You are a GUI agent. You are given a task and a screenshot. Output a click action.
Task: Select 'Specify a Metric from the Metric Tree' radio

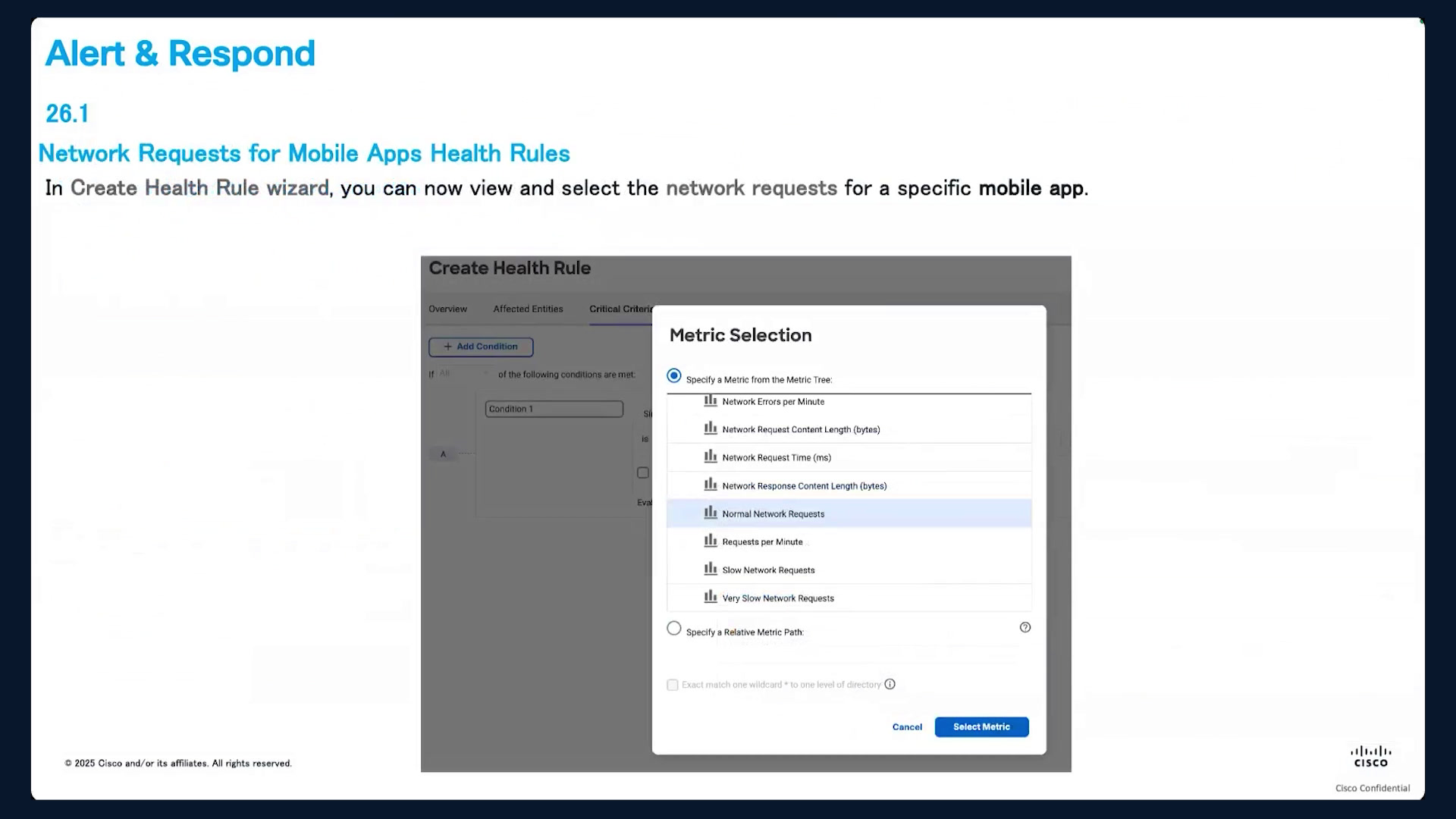(674, 375)
